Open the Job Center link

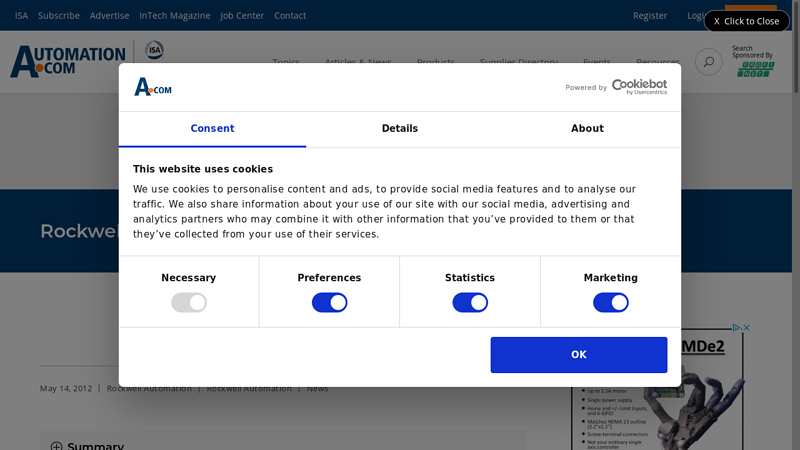(242, 15)
